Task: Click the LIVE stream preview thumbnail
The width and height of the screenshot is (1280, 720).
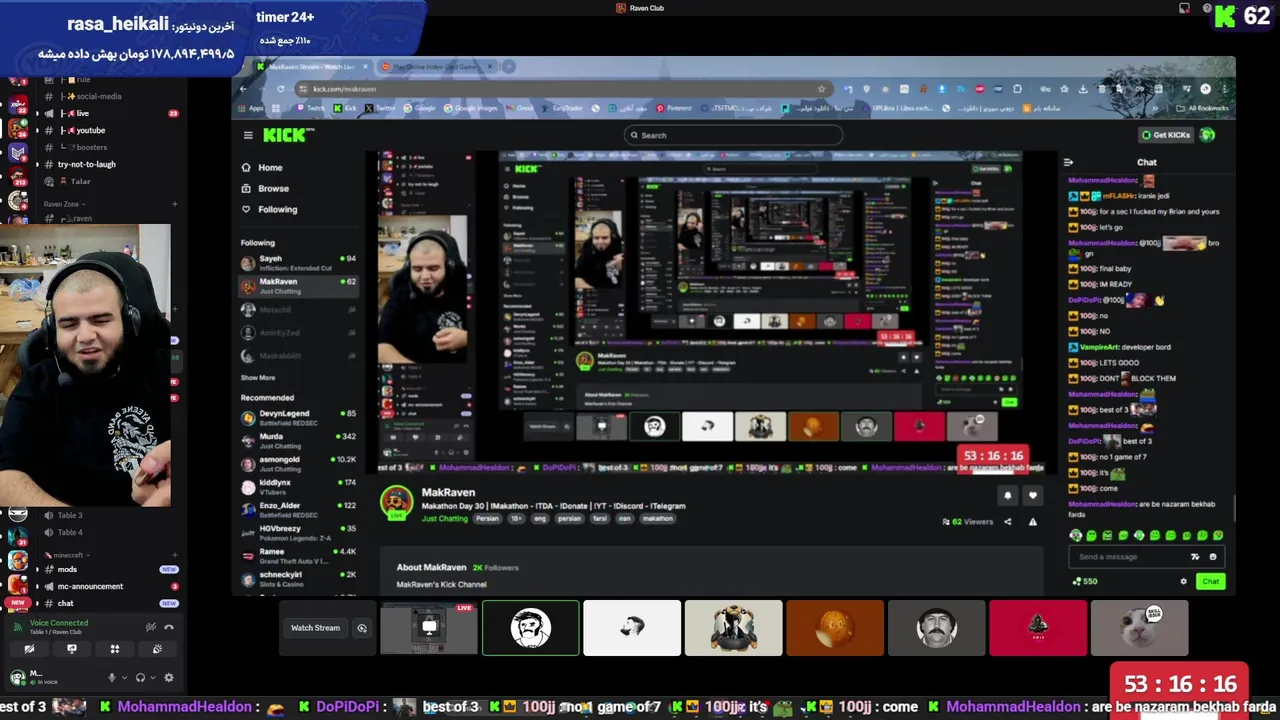Action: coord(429,628)
